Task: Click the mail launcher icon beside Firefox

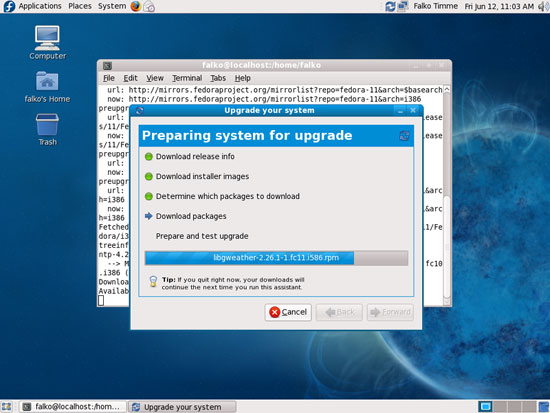Action: tap(149, 6)
